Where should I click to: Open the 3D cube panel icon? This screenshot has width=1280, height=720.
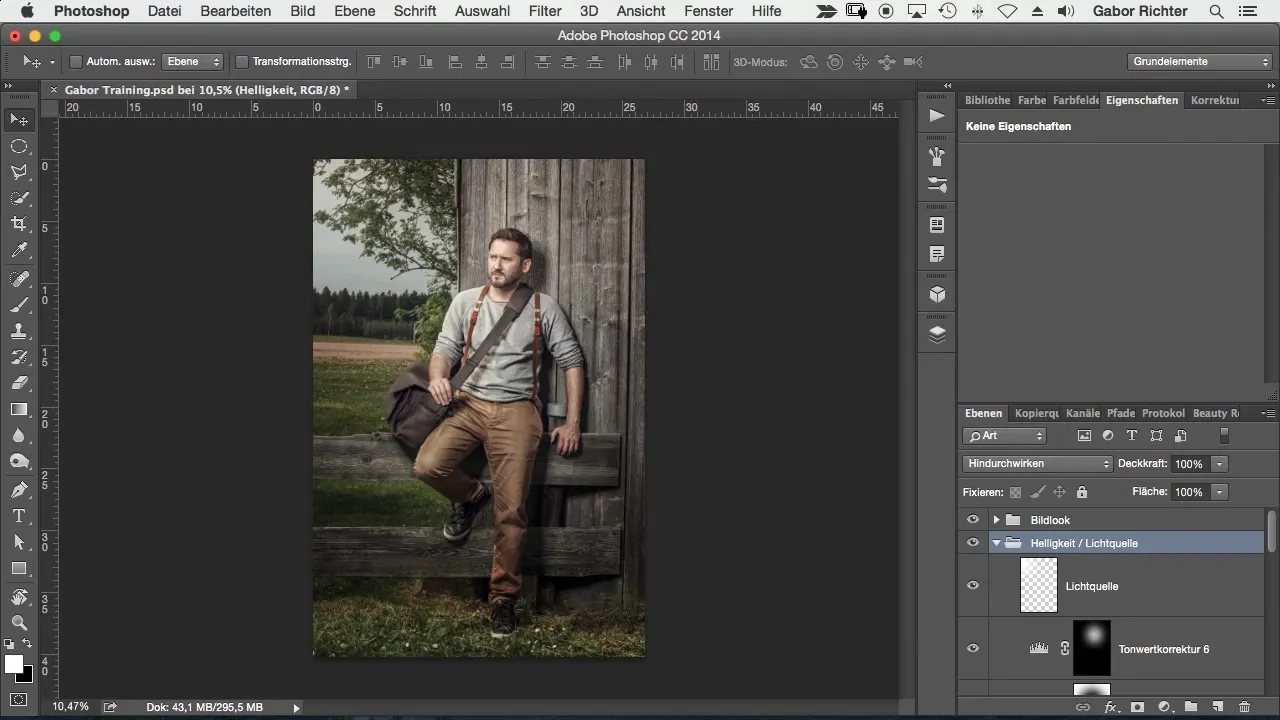[x=937, y=295]
